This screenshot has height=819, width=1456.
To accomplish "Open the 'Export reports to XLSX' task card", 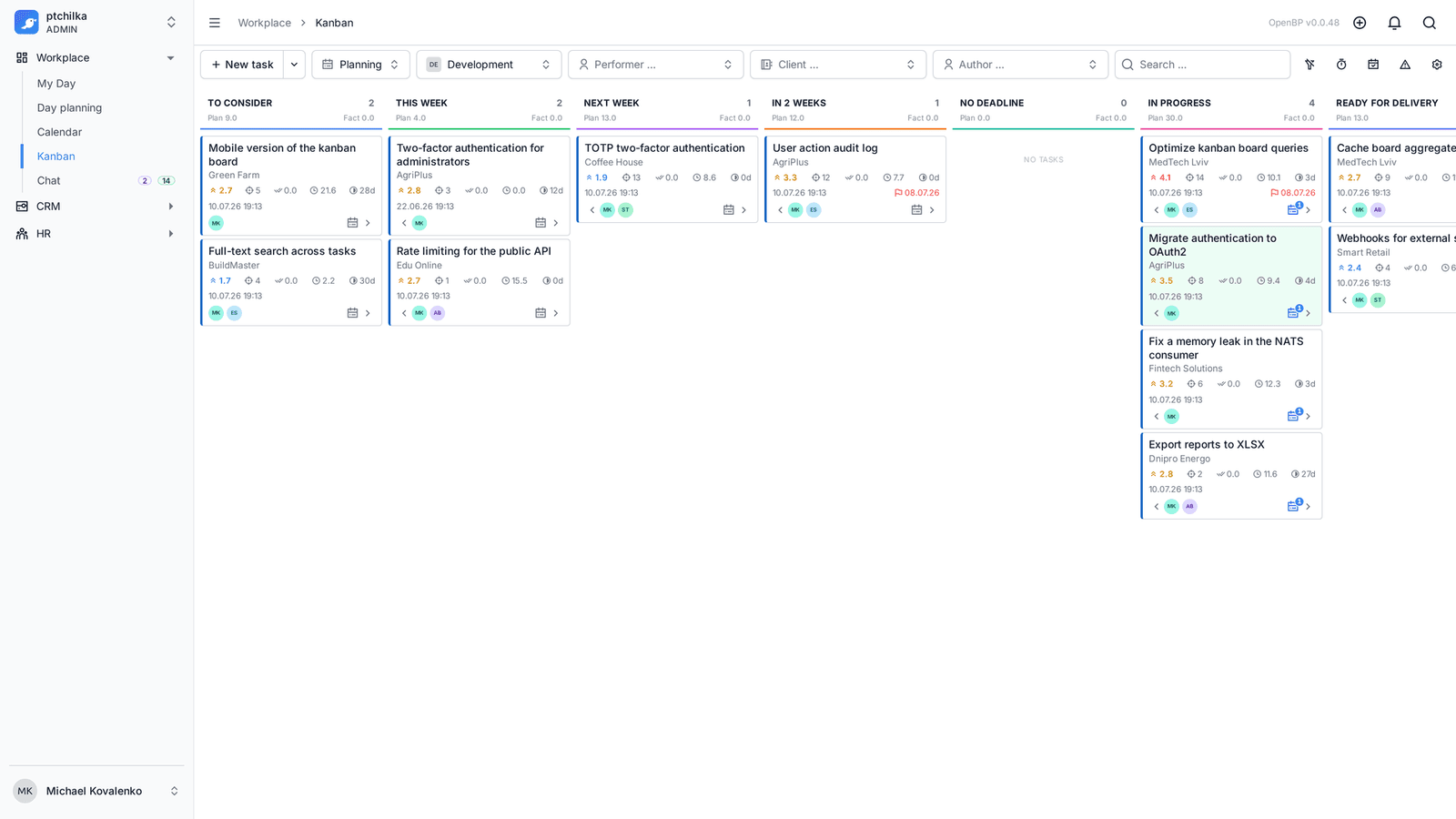I will point(1231,476).
